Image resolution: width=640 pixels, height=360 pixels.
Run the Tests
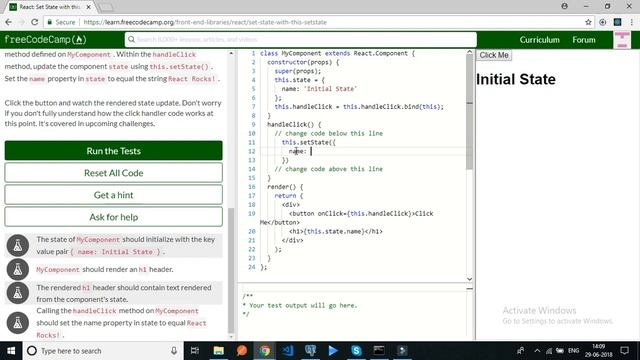[x=113, y=151]
